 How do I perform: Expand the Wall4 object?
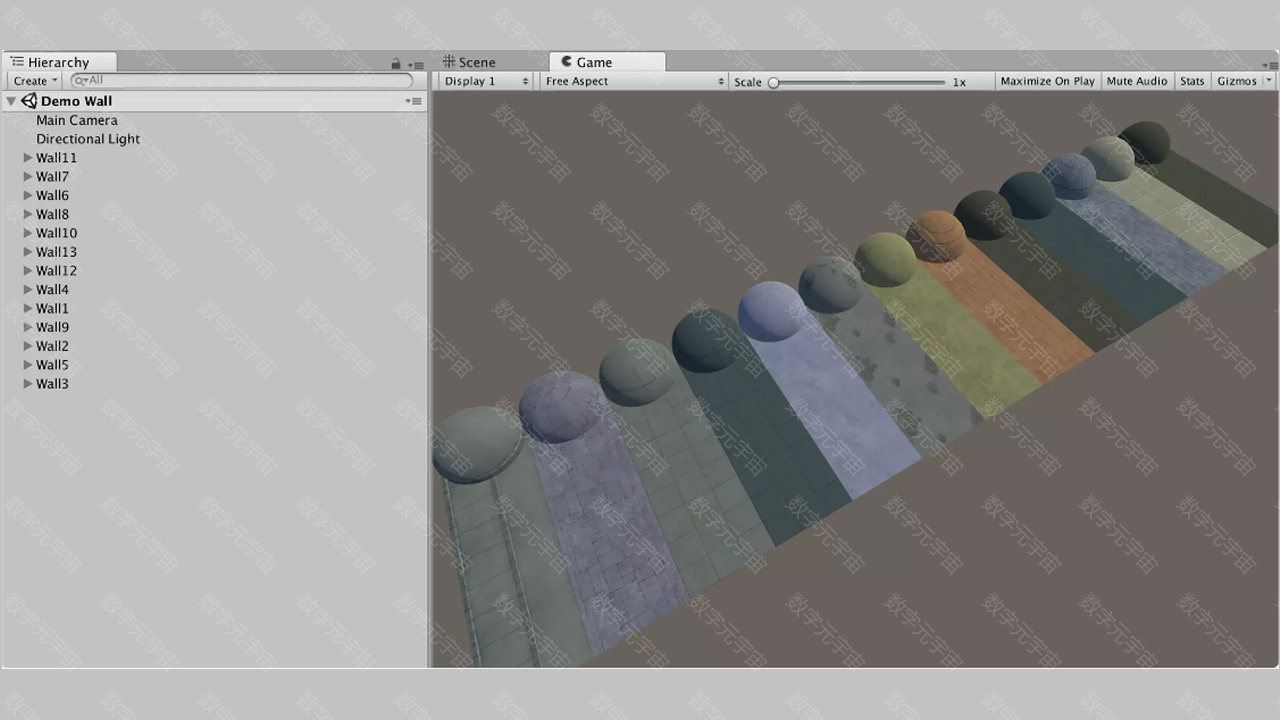pos(28,290)
